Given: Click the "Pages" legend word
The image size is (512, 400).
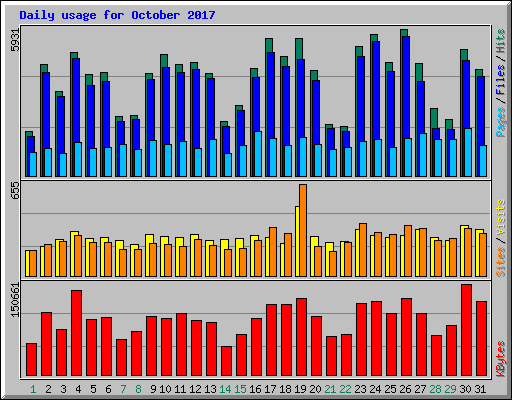Looking at the screenshot, I should click(x=500, y=122).
